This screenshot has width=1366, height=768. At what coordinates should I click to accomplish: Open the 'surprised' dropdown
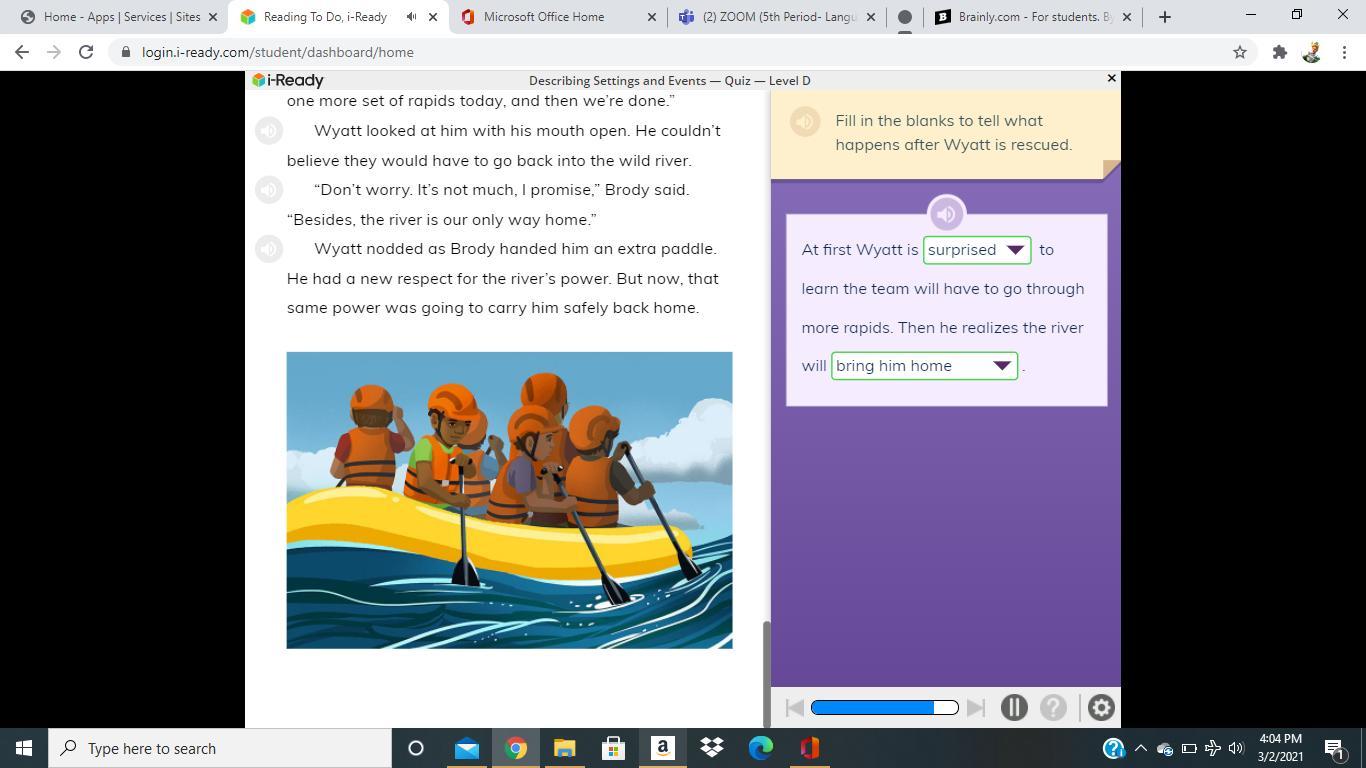coord(976,250)
